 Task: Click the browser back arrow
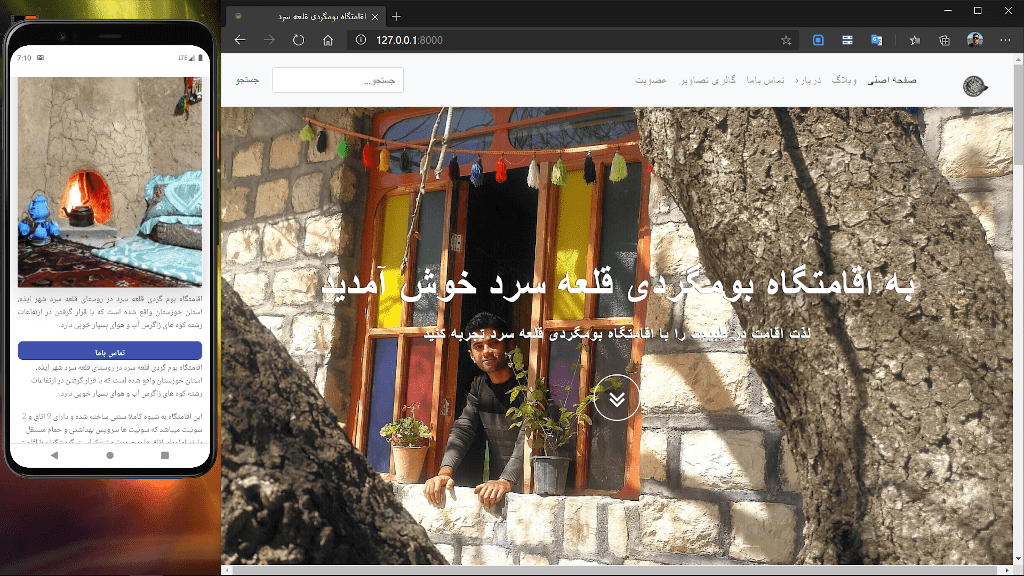point(240,40)
